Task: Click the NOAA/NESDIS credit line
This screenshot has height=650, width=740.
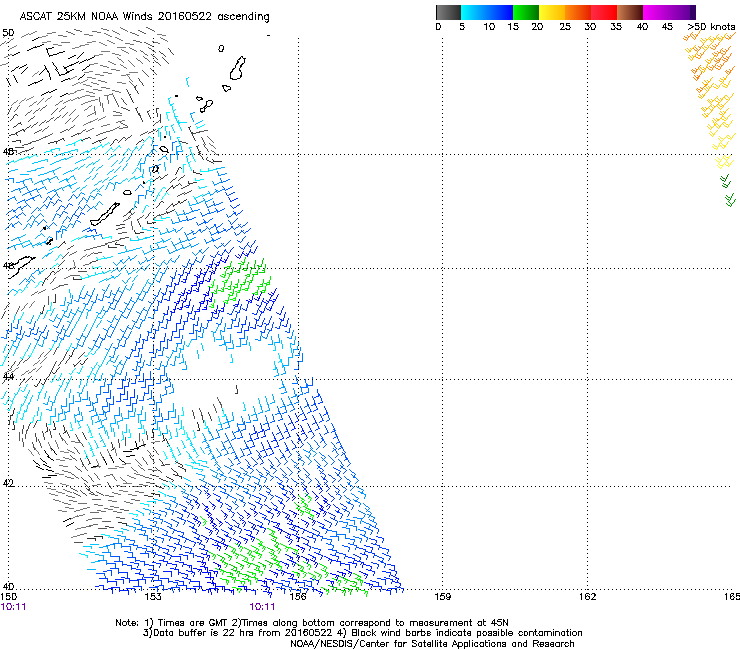Action: [432, 644]
